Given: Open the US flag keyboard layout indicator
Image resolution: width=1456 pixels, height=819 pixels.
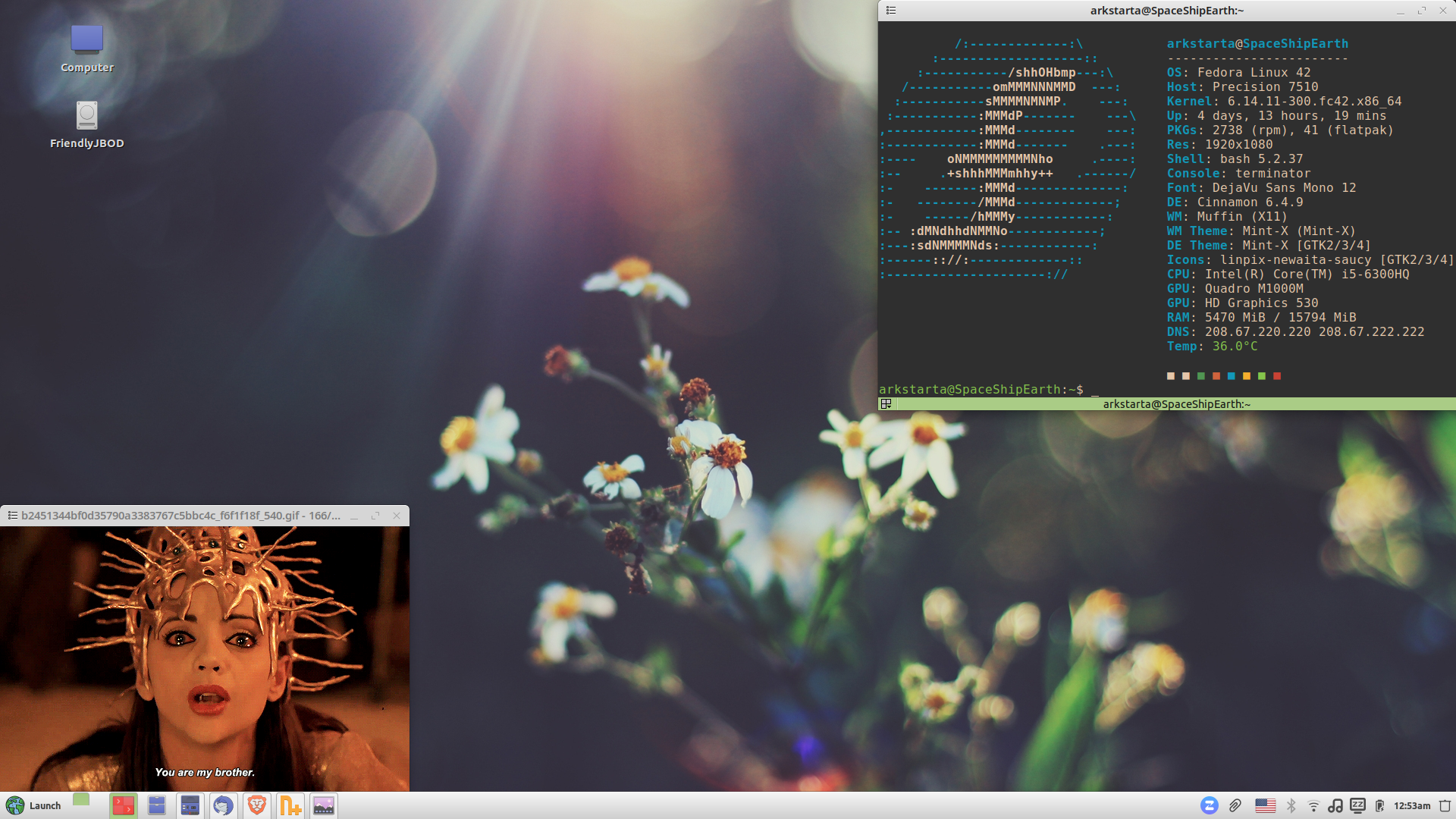Looking at the screenshot, I should pyautogui.click(x=1265, y=805).
